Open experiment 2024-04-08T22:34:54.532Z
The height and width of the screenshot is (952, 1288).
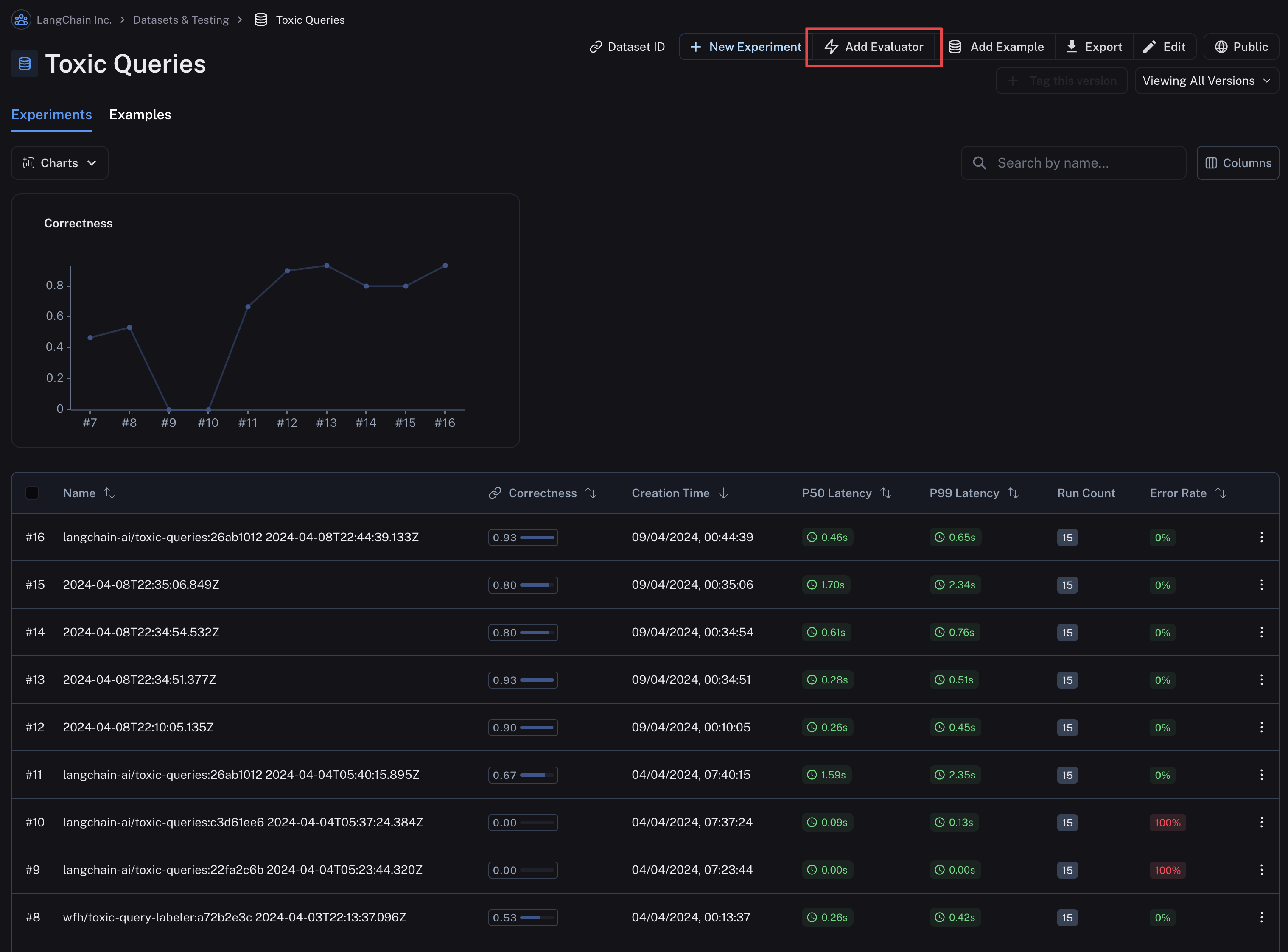pos(141,632)
